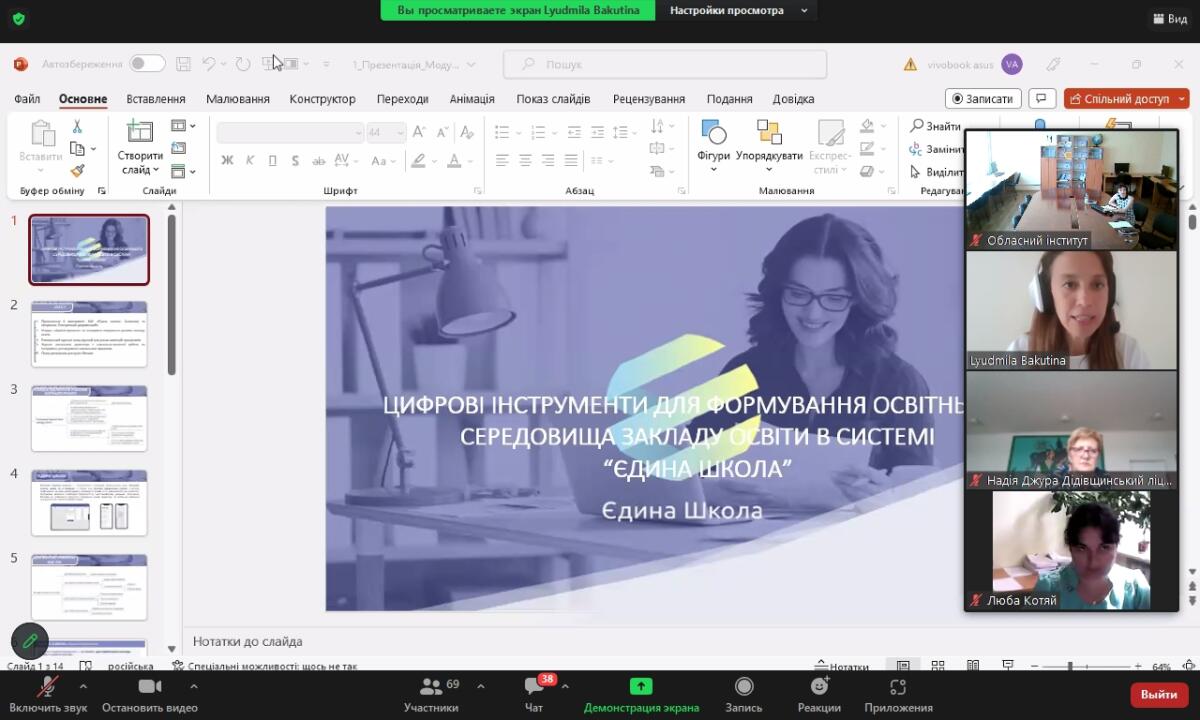Expand the participants options arrow

(481, 687)
